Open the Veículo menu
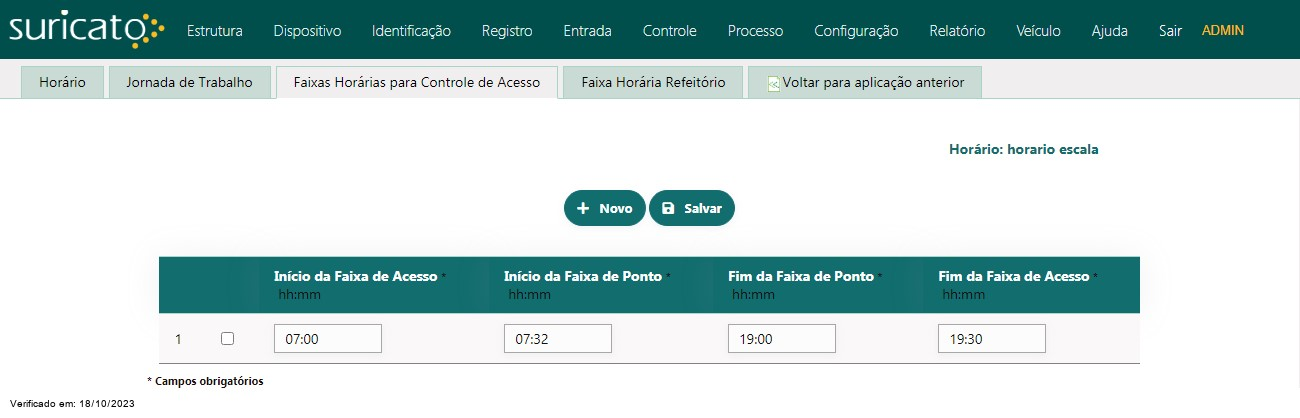 [1038, 31]
